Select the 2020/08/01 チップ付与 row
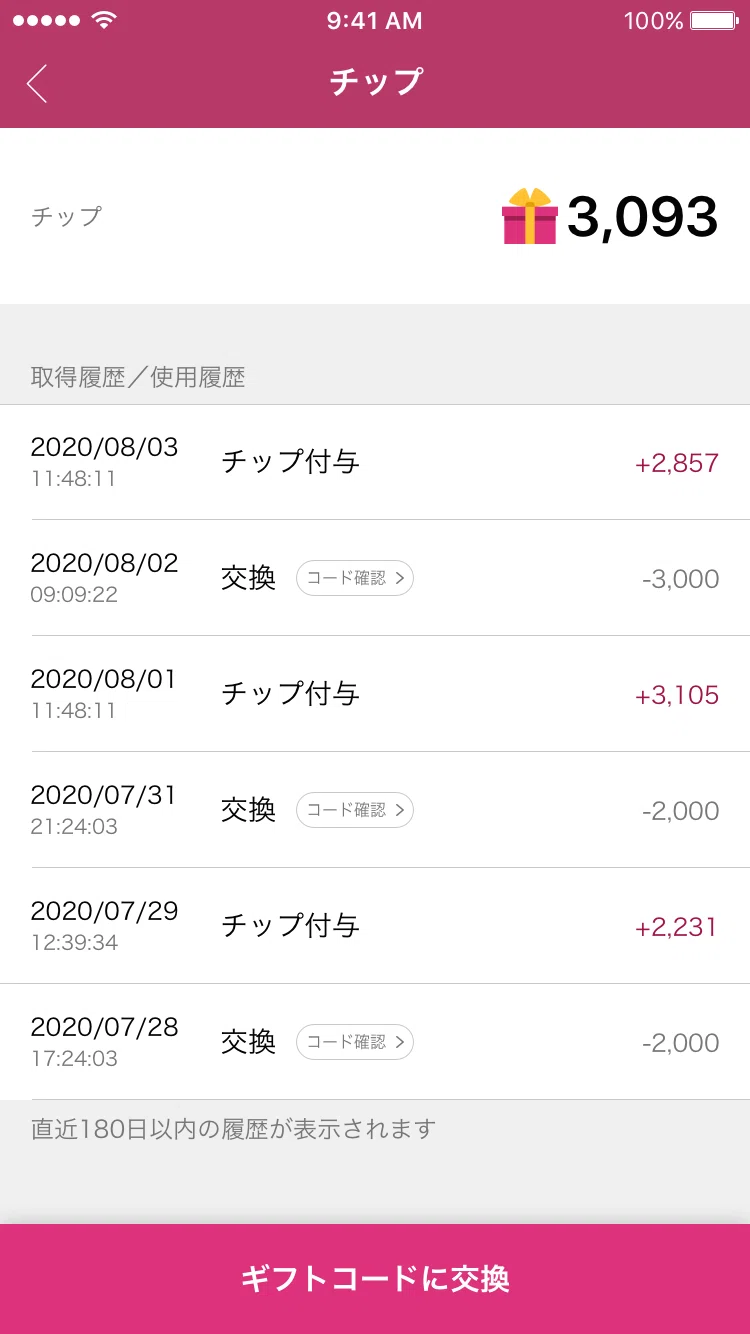Viewport: 750px width, 1334px height. point(375,694)
